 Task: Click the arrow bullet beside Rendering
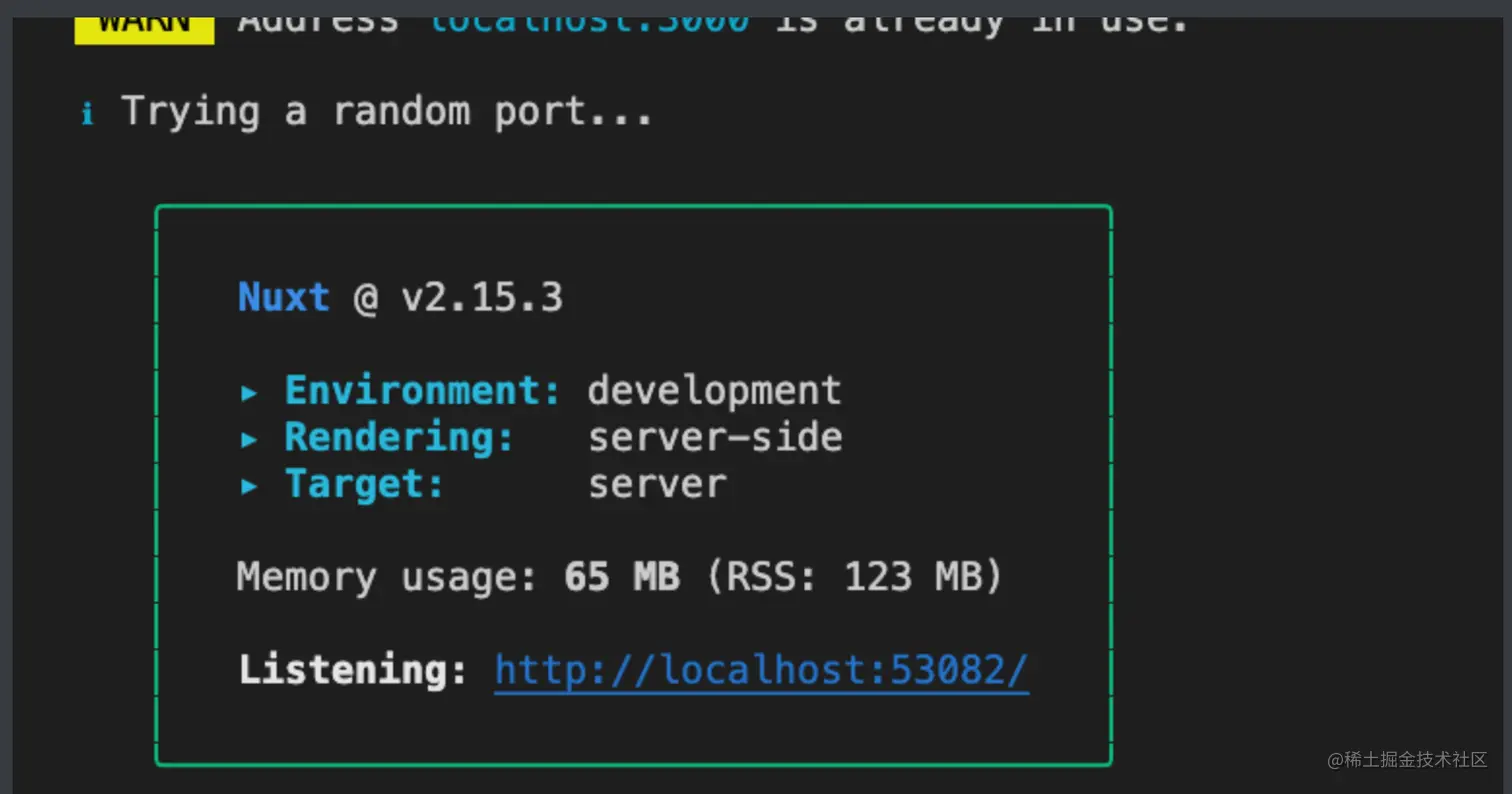249,439
